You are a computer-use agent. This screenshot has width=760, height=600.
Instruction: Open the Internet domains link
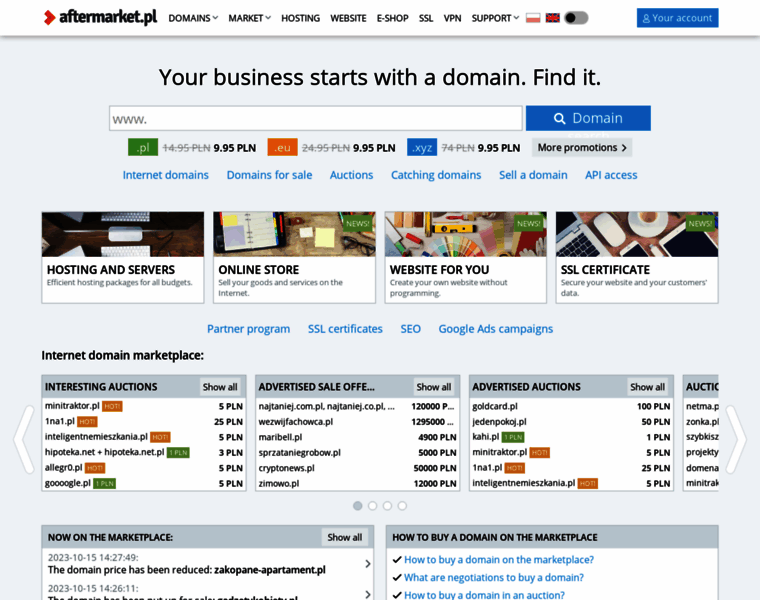click(x=165, y=175)
